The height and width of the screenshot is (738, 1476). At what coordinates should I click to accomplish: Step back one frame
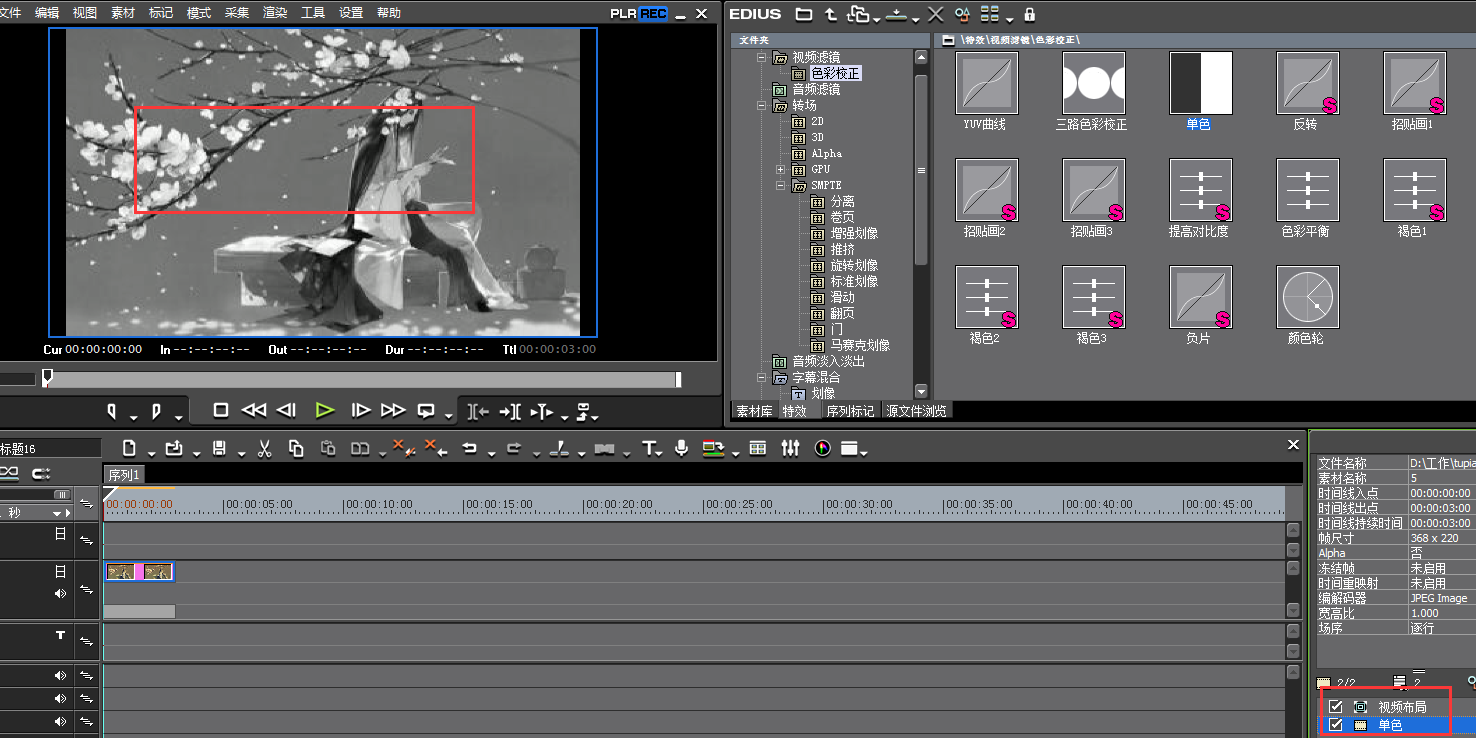pyautogui.click(x=287, y=410)
